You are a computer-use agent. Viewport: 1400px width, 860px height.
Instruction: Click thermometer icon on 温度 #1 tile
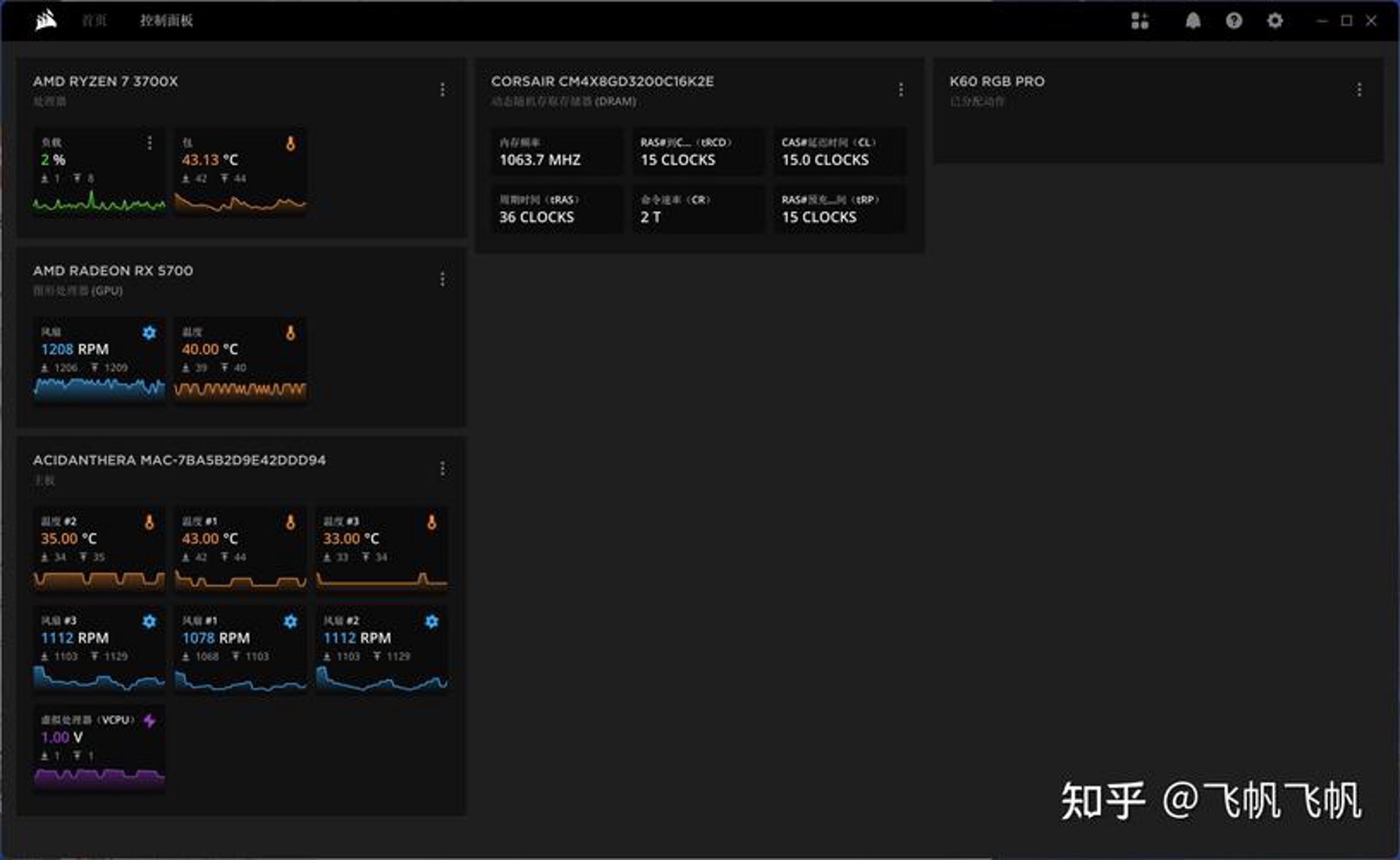click(x=290, y=522)
